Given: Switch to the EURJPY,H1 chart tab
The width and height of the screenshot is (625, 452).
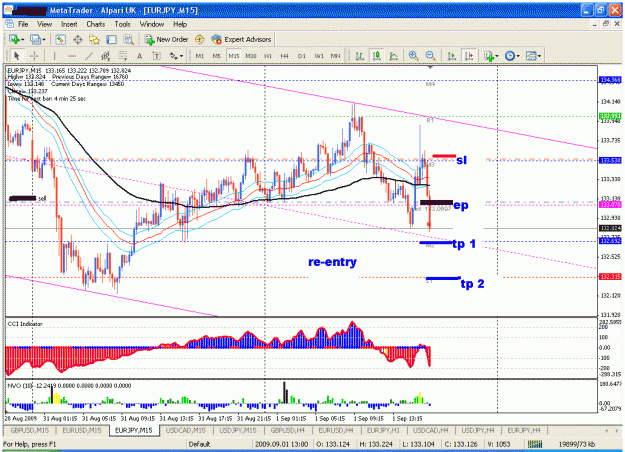Looking at the screenshot, I should pyautogui.click(x=383, y=430).
